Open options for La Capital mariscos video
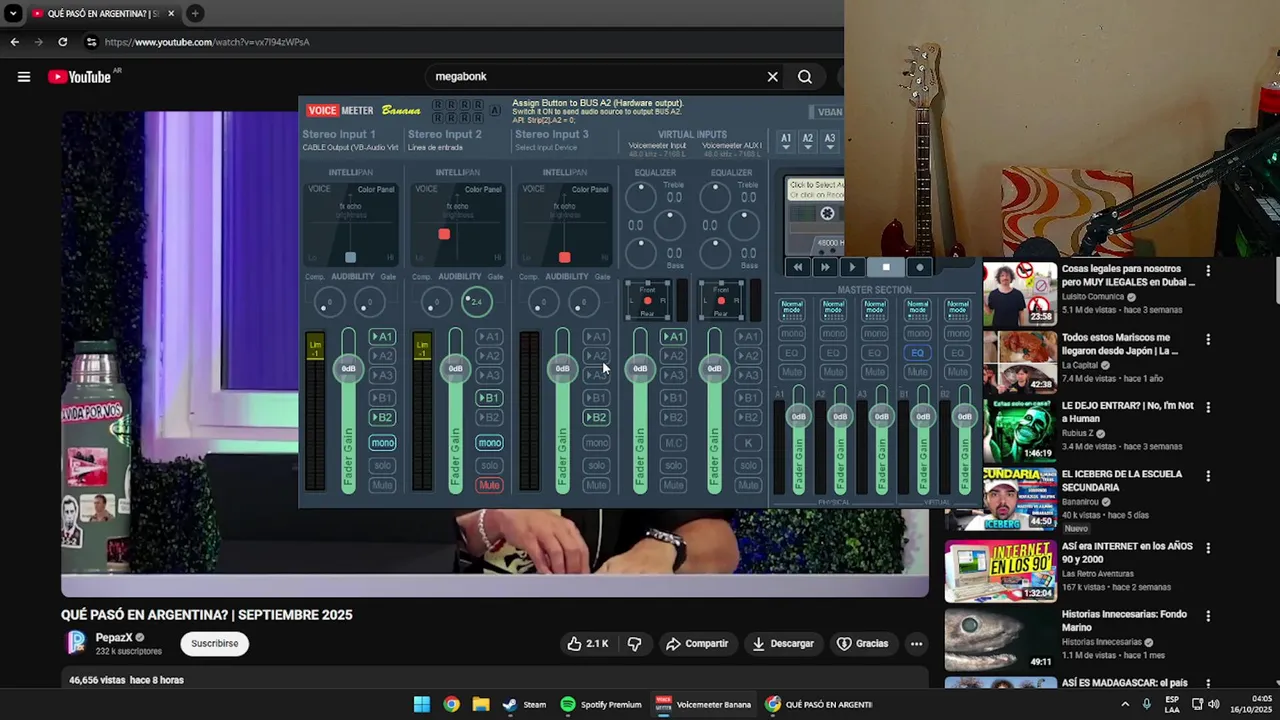Screen dimensions: 1280x720 point(1208,340)
